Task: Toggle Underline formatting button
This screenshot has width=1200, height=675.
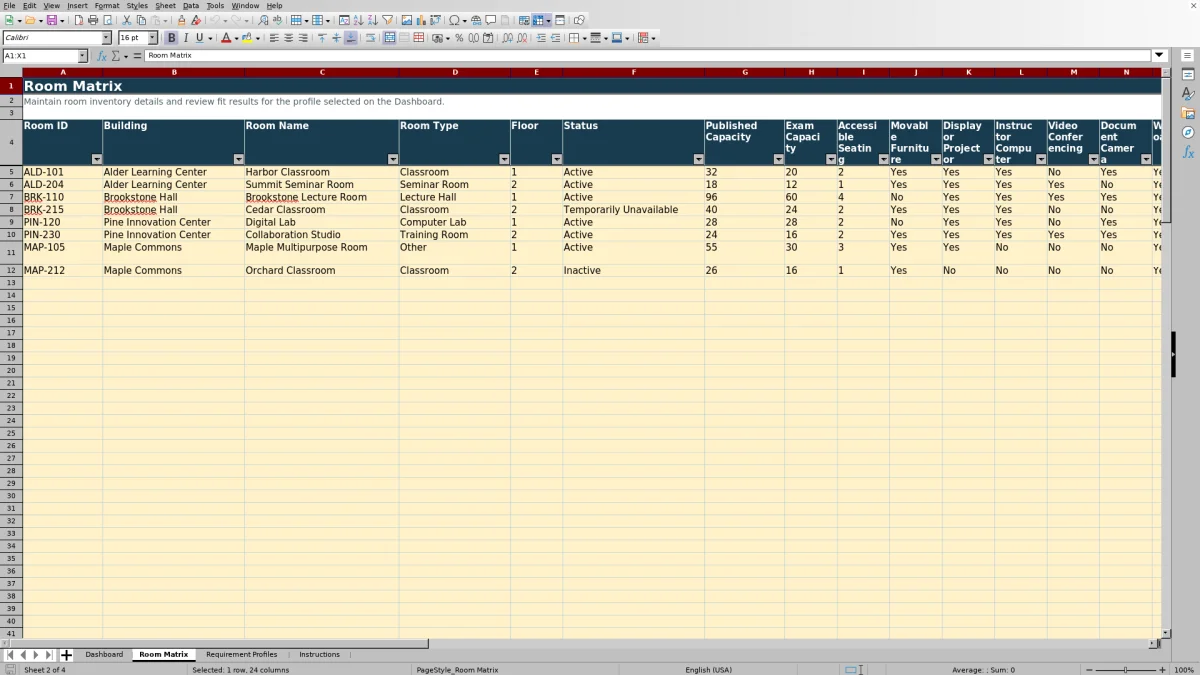Action: click(x=199, y=38)
